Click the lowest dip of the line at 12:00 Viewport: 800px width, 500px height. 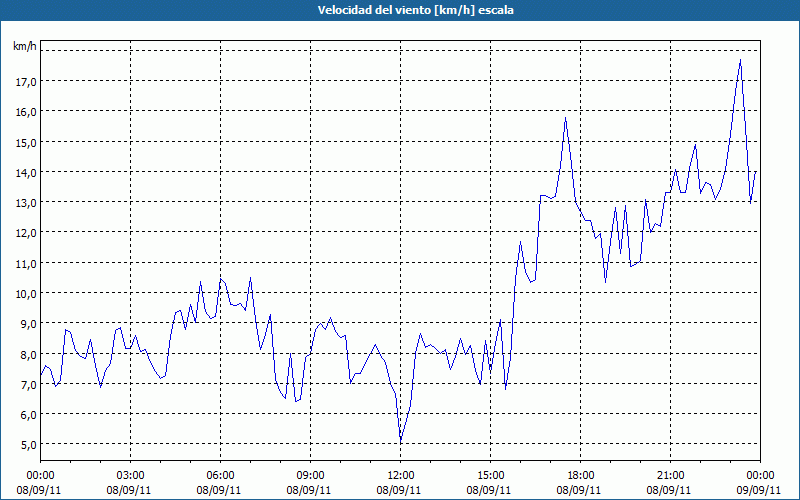pyautogui.click(x=401, y=442)
